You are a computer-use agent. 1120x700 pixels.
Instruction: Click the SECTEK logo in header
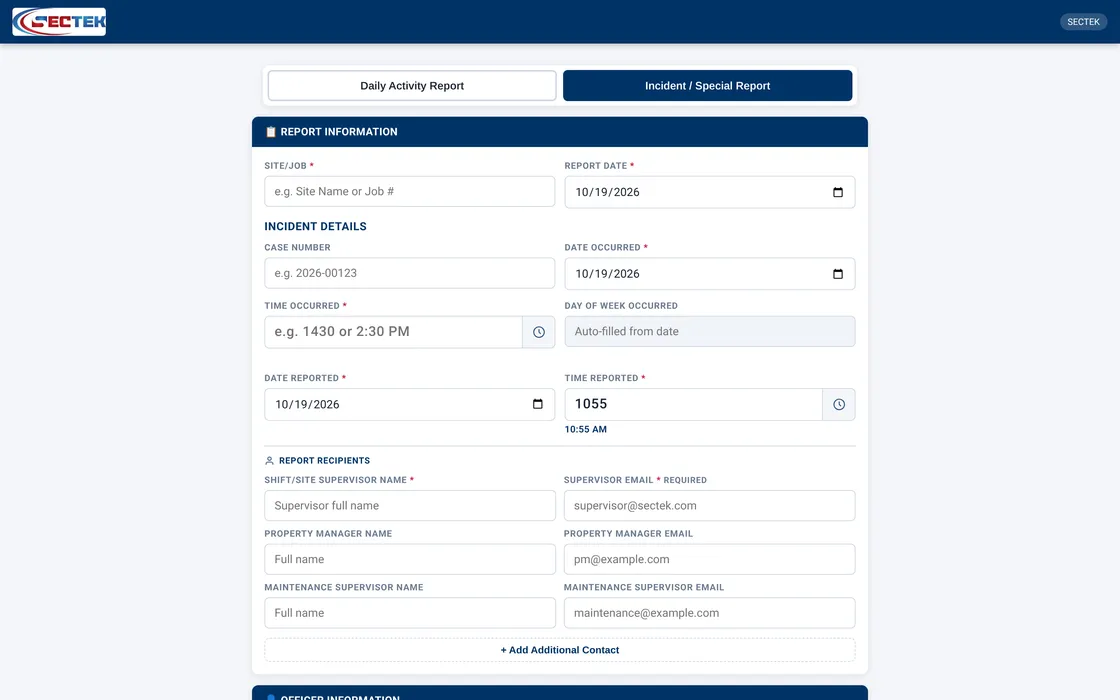59,21
